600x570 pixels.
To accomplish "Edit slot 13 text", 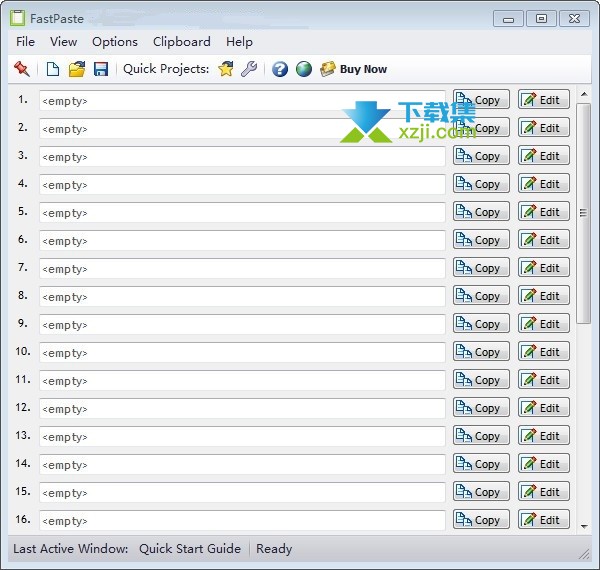I will pos(544,435).
